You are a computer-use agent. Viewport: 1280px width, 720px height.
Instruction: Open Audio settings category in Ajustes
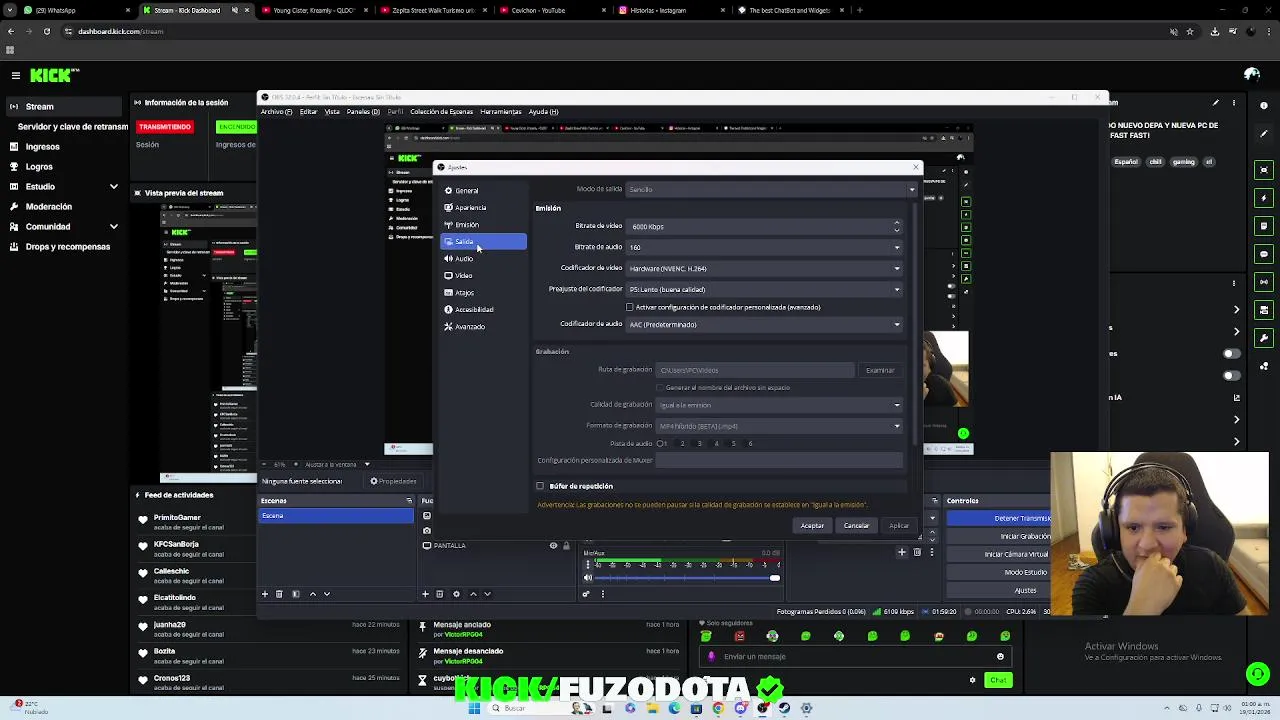coord(484,258)
